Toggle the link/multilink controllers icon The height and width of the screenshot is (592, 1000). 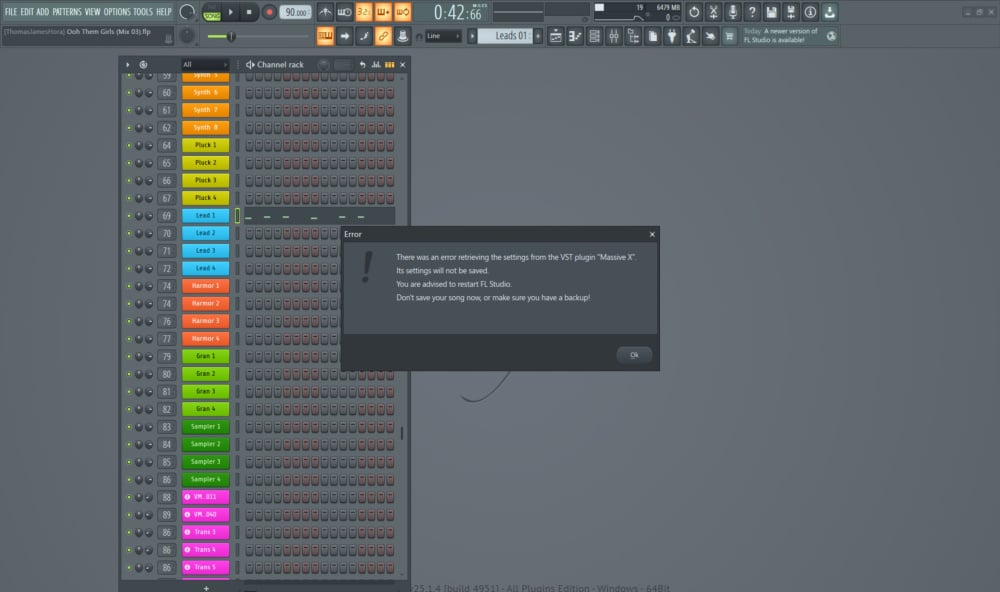pyautogui.click(x=383, y=36)
